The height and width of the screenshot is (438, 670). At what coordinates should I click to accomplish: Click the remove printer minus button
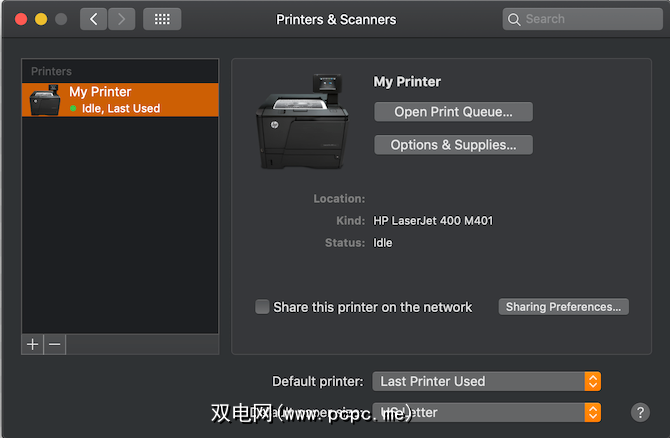[x=55, y=344]
